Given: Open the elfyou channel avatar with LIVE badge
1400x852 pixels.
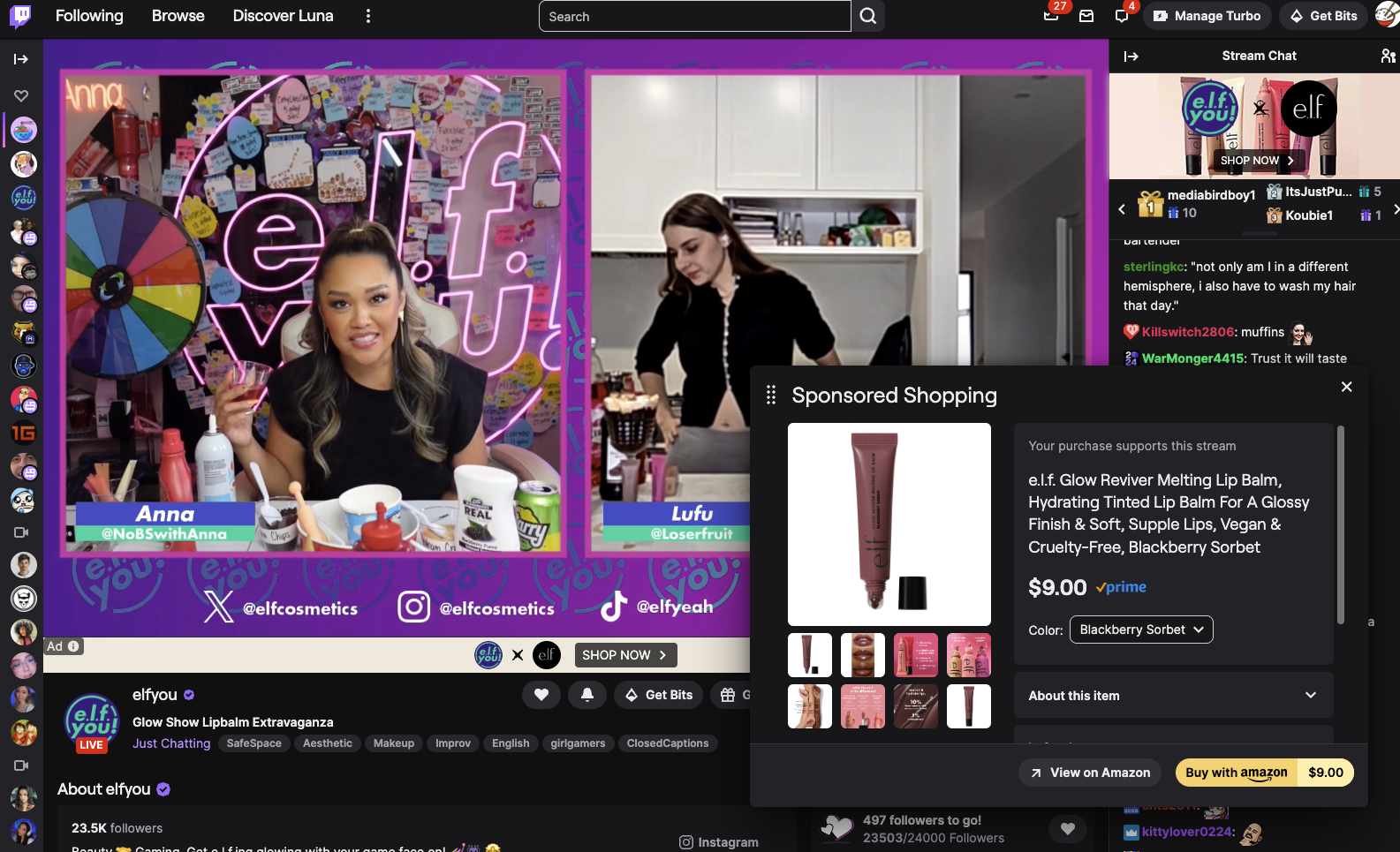Looking at the screenshot, I should point(92,722).
